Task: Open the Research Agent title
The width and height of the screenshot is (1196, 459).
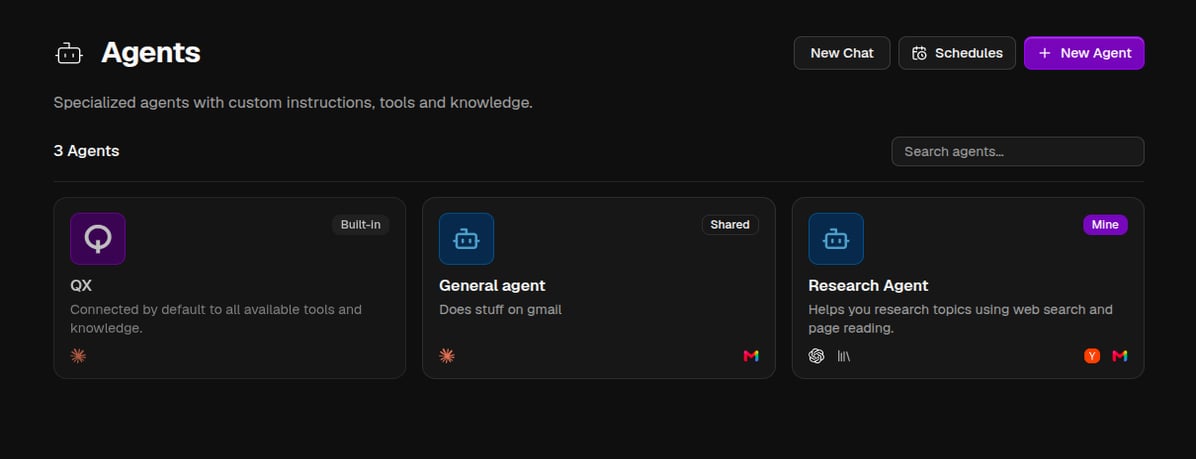Action: (868, 286)
